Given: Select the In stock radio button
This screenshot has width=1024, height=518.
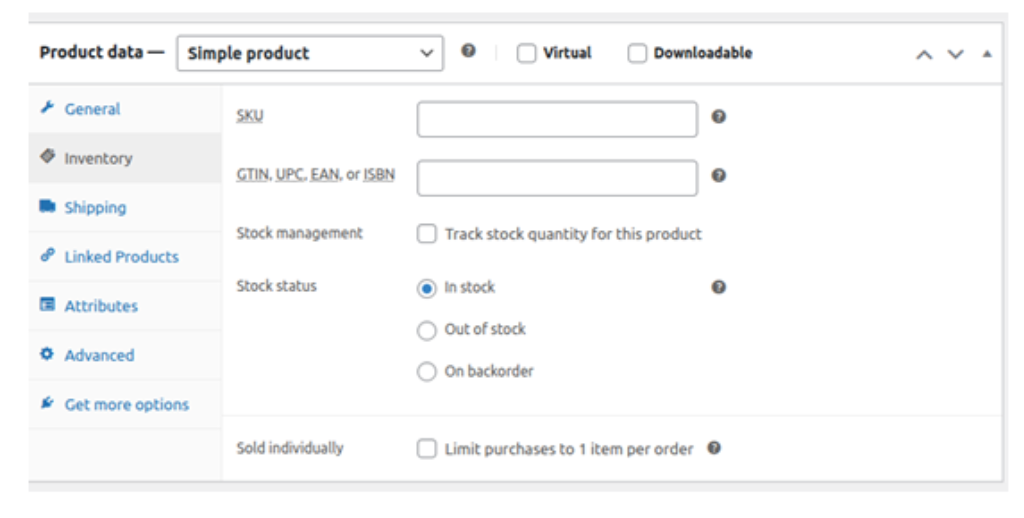Looking at the screenshot, I should 426,288.
